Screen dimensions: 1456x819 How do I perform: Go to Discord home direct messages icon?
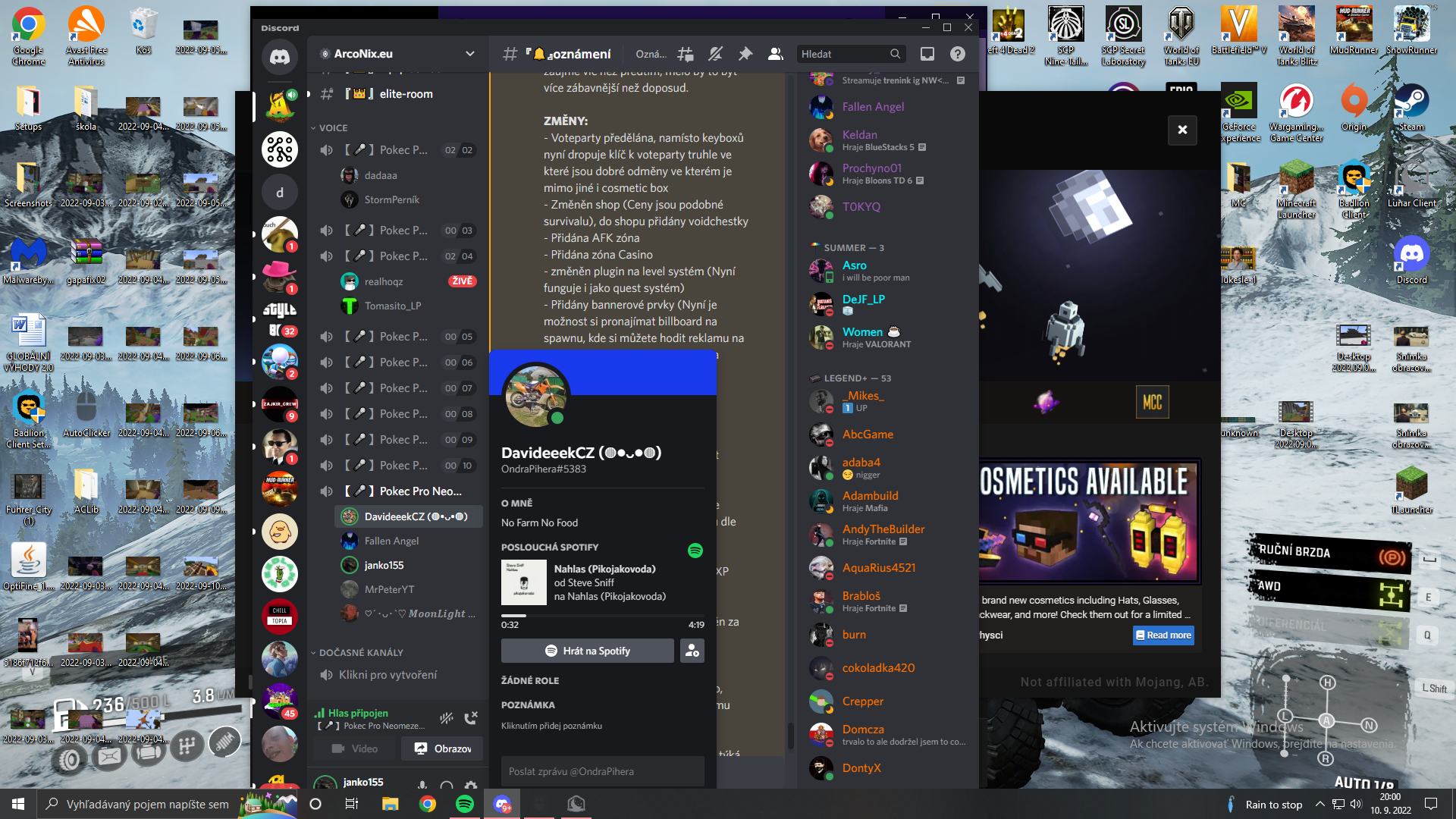tap(280, 57)
